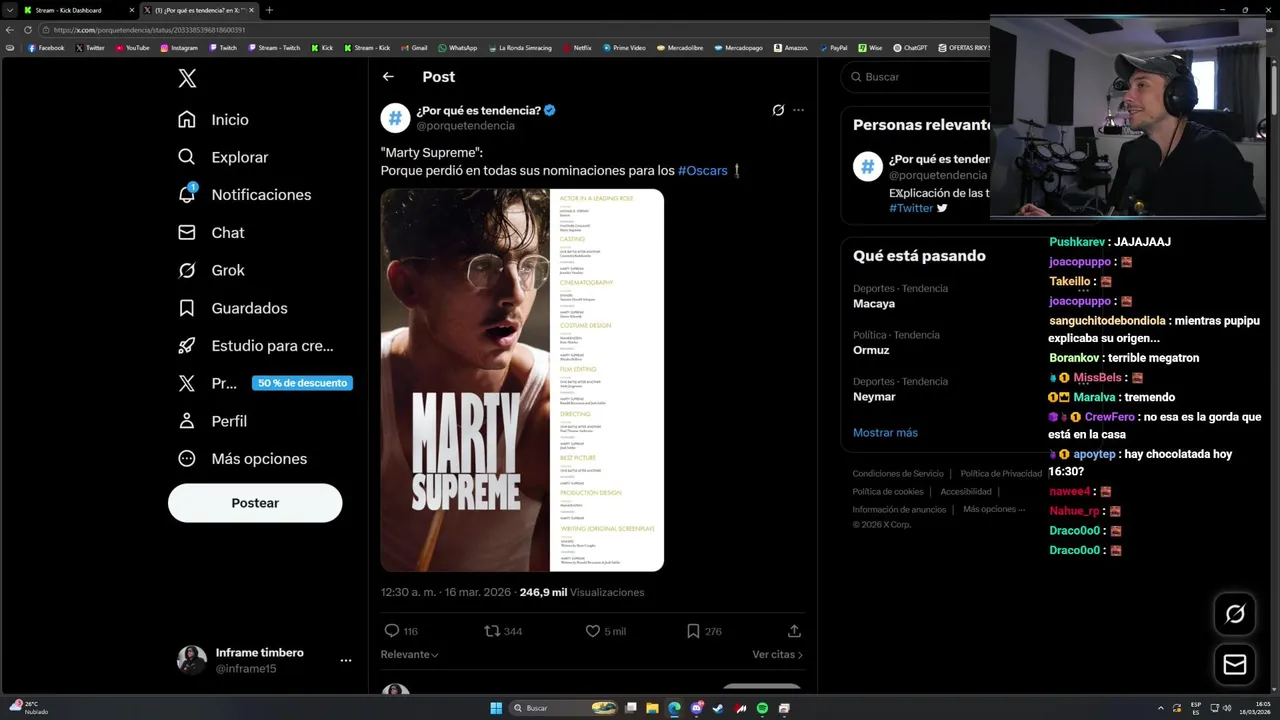Open the Oscar nominations list image
The height and width of the screenshot is (720, 1280).
(608, 380)
